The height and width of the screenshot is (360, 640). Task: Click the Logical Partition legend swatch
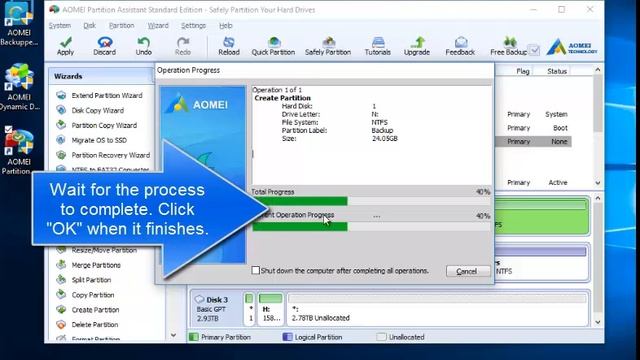pyautogui.click(x=287, y=337)
